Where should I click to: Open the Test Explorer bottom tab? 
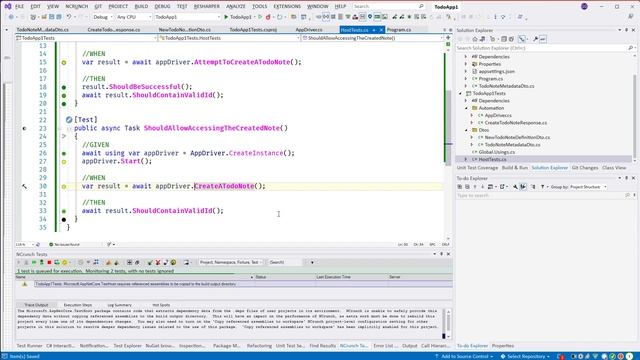[127, 346]
